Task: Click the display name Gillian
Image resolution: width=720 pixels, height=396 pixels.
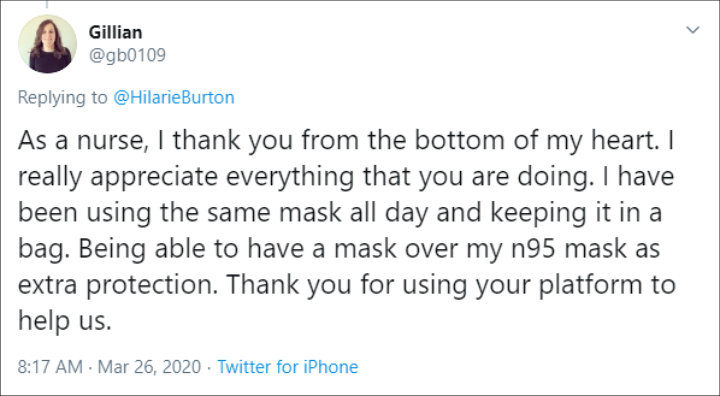Action: tap(115, 33)
